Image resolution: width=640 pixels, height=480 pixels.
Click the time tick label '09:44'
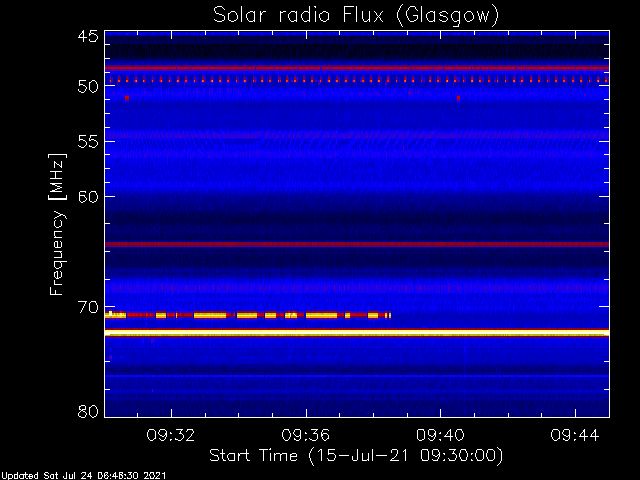click(575, 435)
